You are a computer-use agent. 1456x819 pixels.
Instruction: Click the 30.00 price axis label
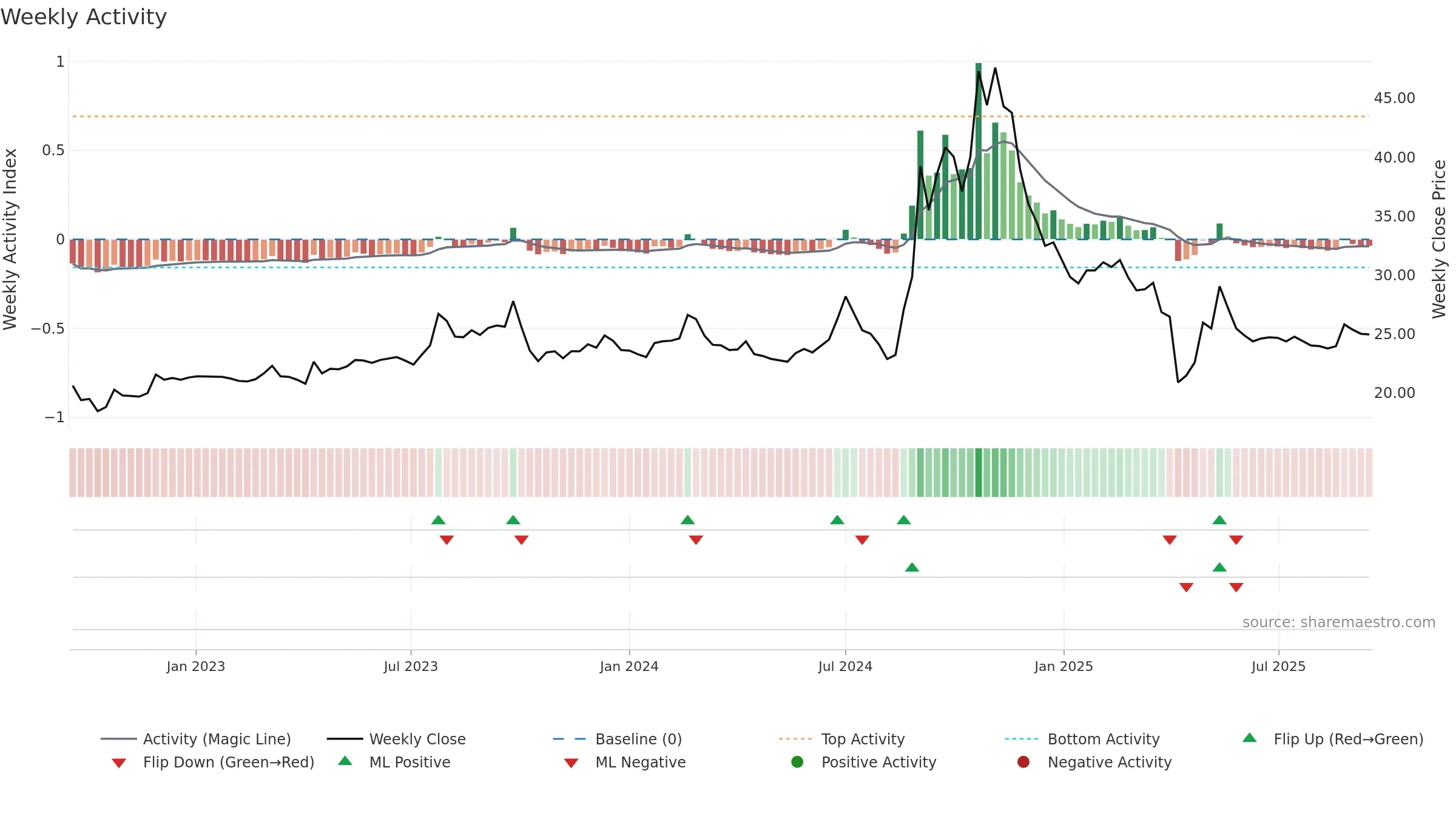pyautogui.click(x=1395, y=275)
